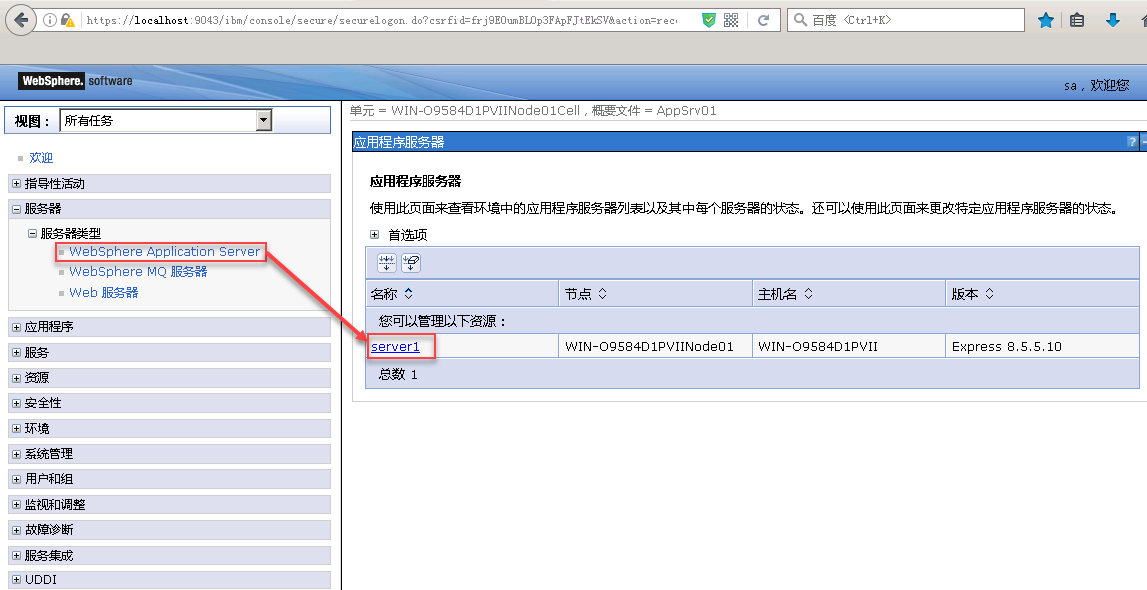1147x590 pixels.
Task: Select the WIN-O9584D1PVII host name cell
Action: point(849,347)
